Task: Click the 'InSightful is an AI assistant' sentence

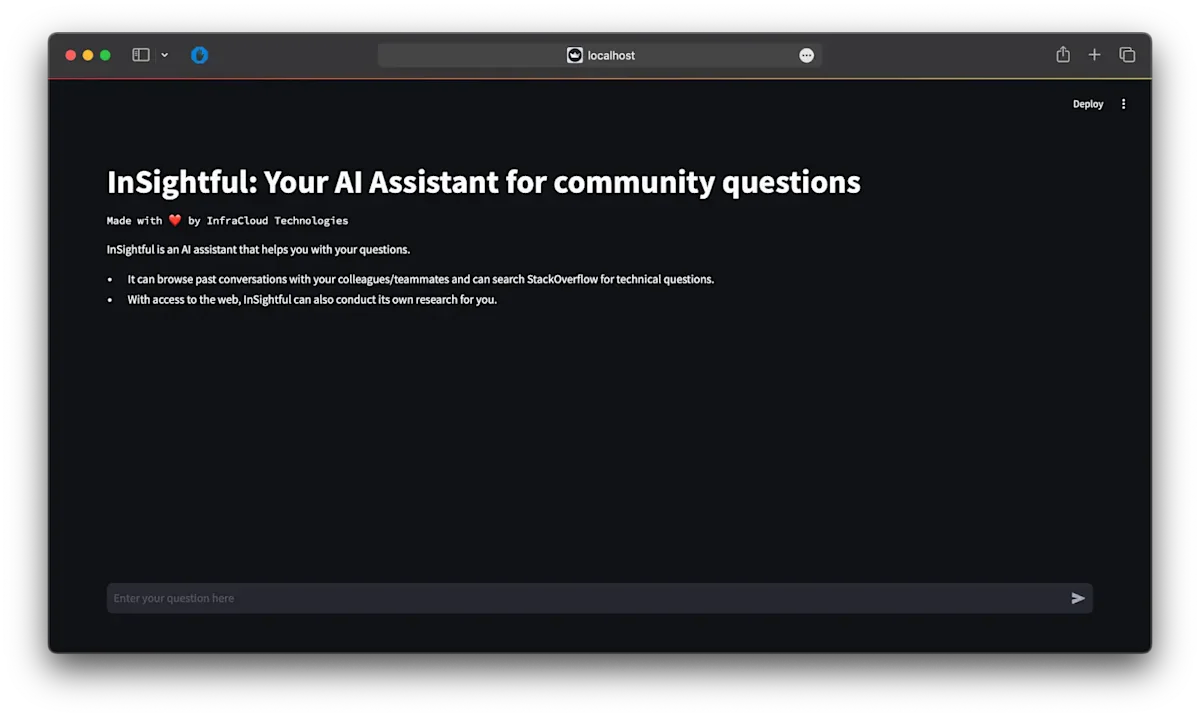Action: click(x=259, y=249)
